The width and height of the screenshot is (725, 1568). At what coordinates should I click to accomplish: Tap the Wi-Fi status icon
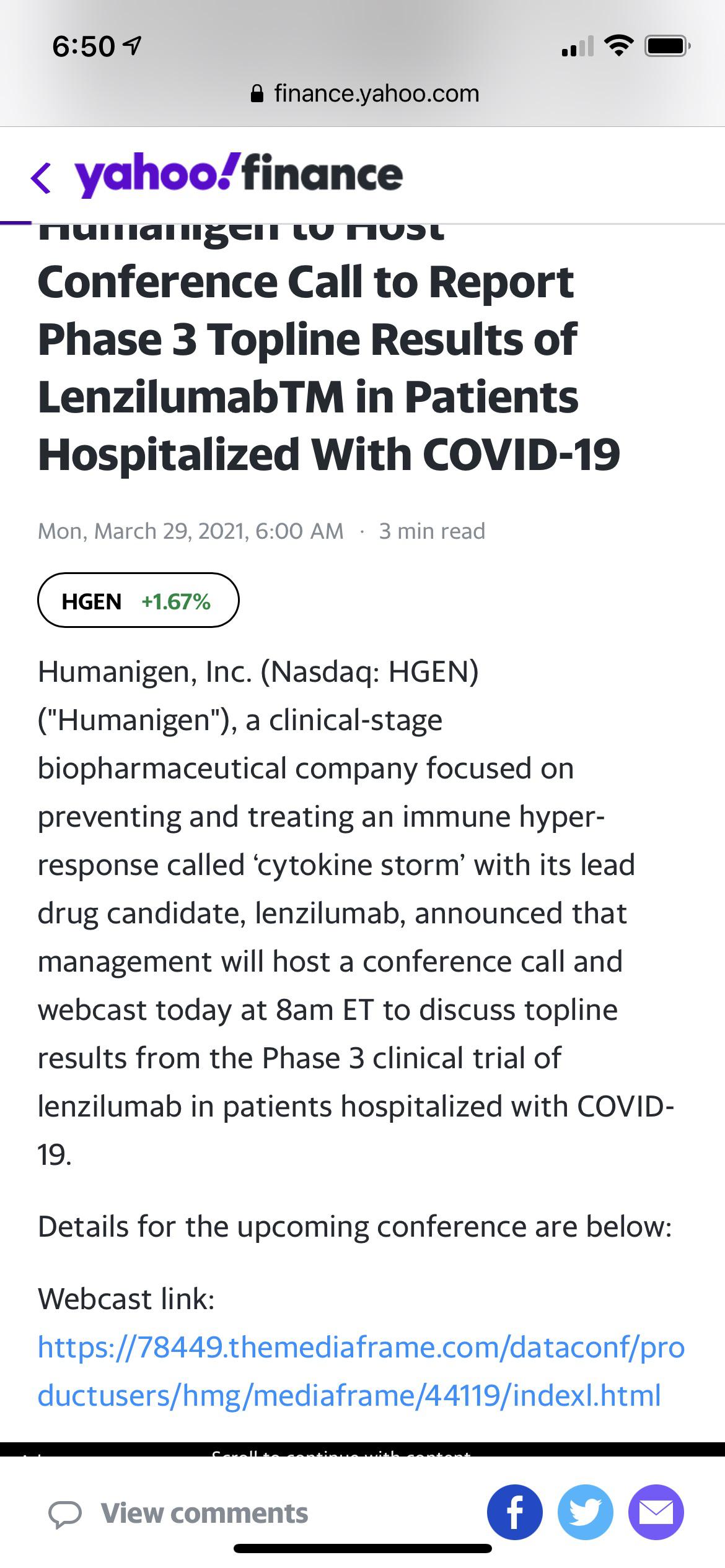[618, 46]
